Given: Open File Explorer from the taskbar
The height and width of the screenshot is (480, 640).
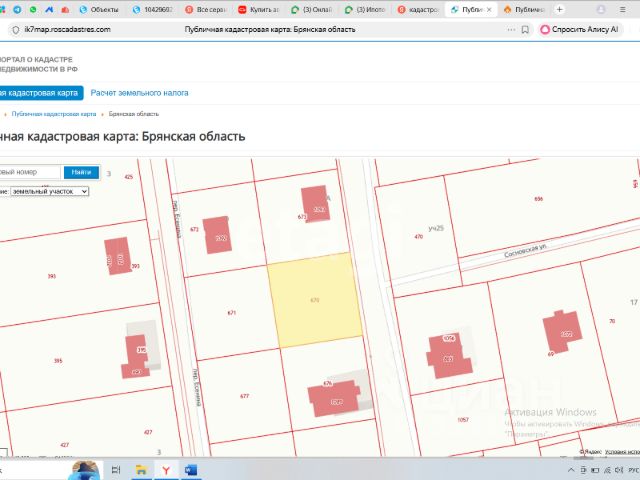Looking at the screenshot, I should [141, 470].
